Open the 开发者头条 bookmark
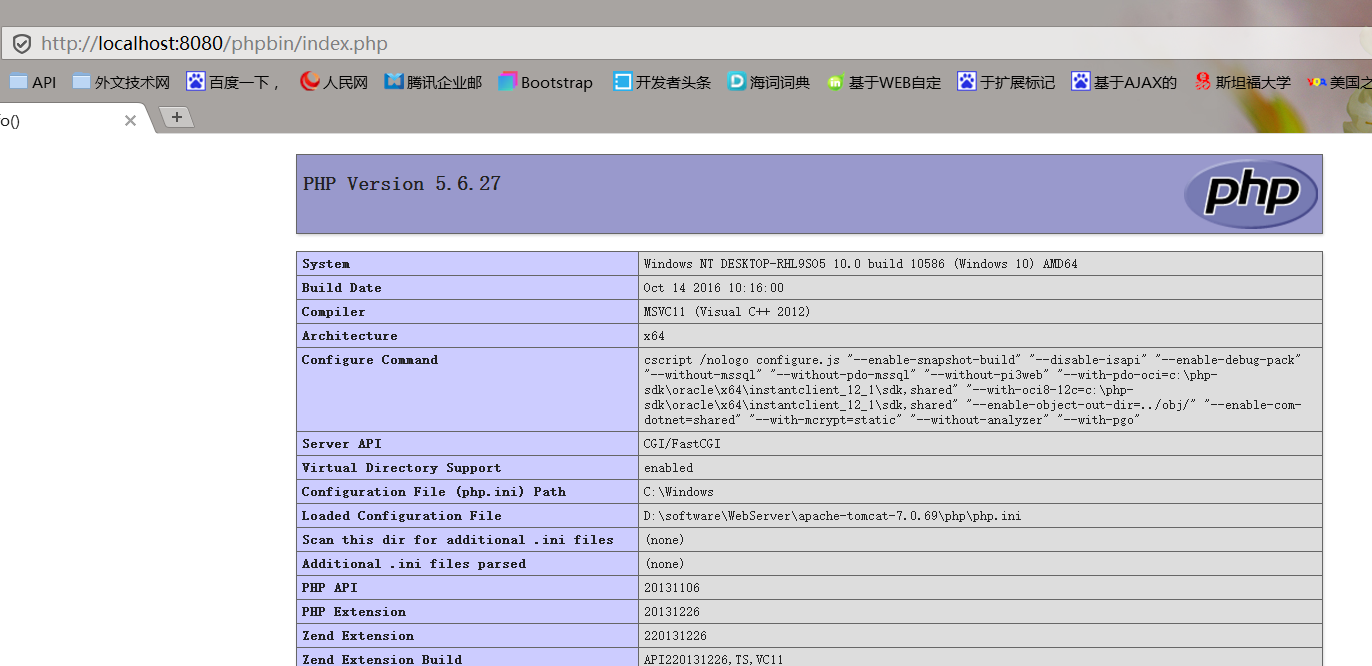The image size is (1372, 666). [662, 82]
